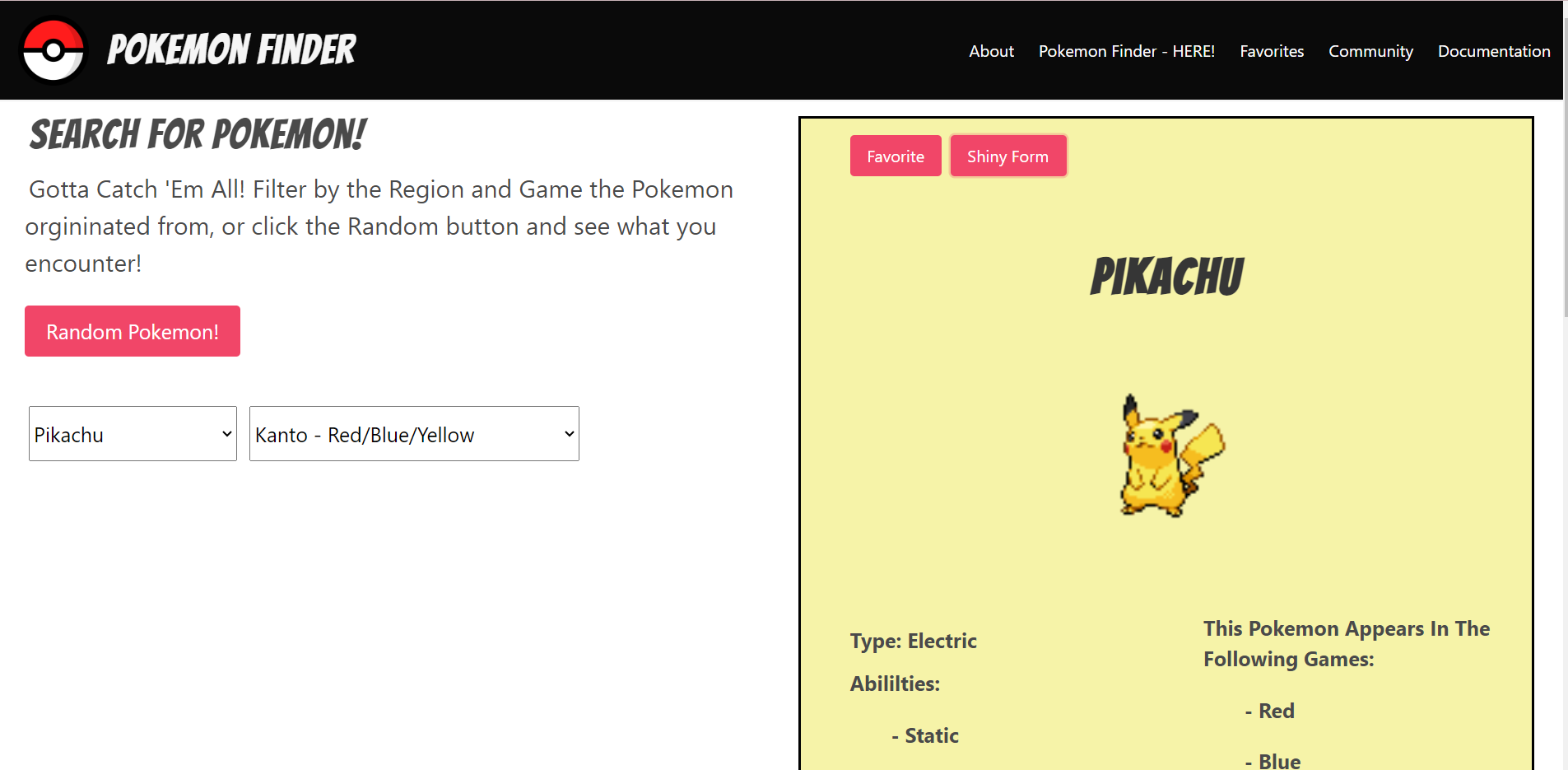Click the PIKACHU name heading
The height and width of the screenshot is (770, 1568).
point(1166,277)
